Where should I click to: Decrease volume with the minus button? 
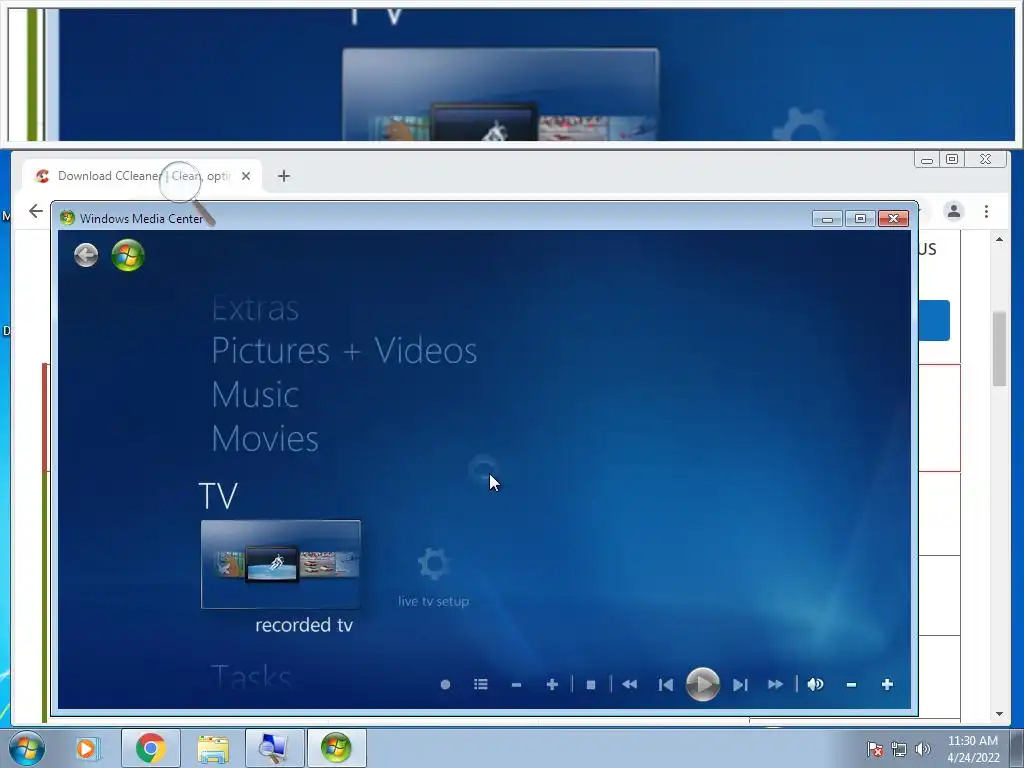coord(851,684)
